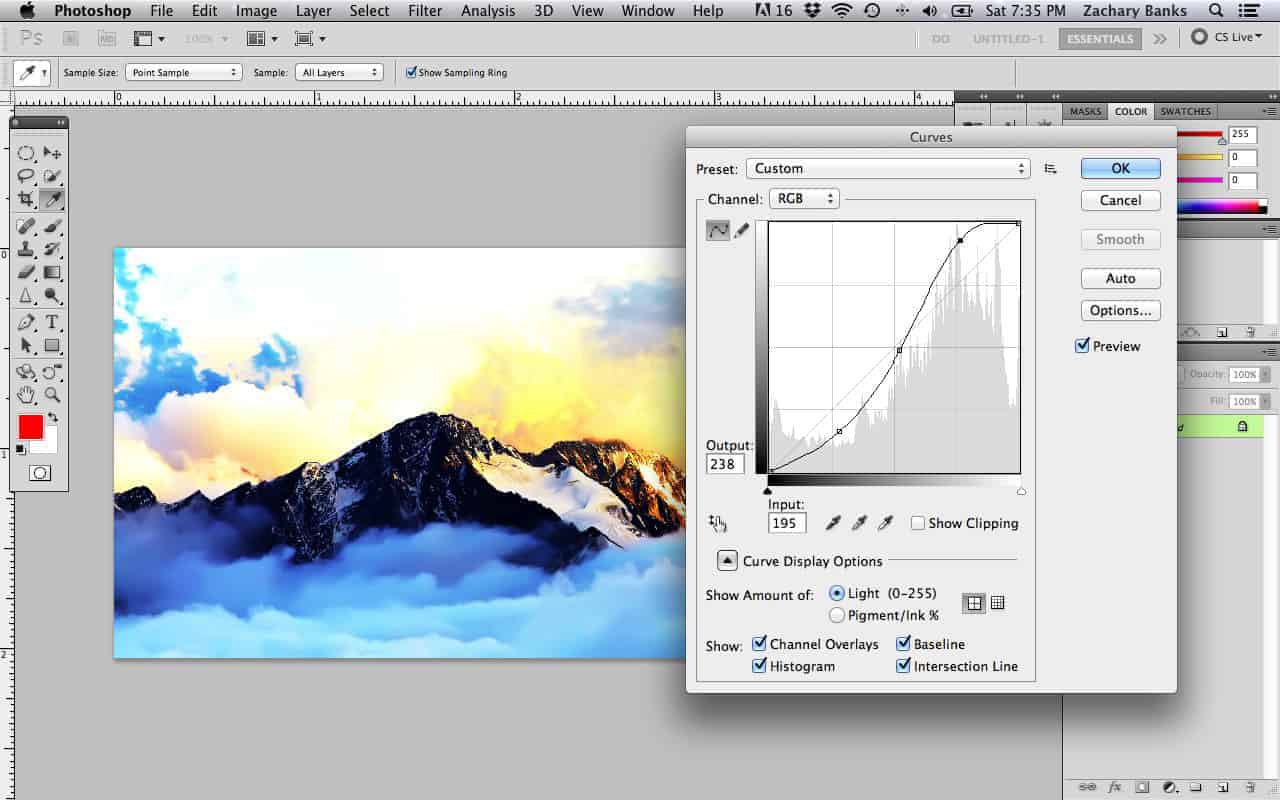Toggle Quick Mask mode

point(40,473)
